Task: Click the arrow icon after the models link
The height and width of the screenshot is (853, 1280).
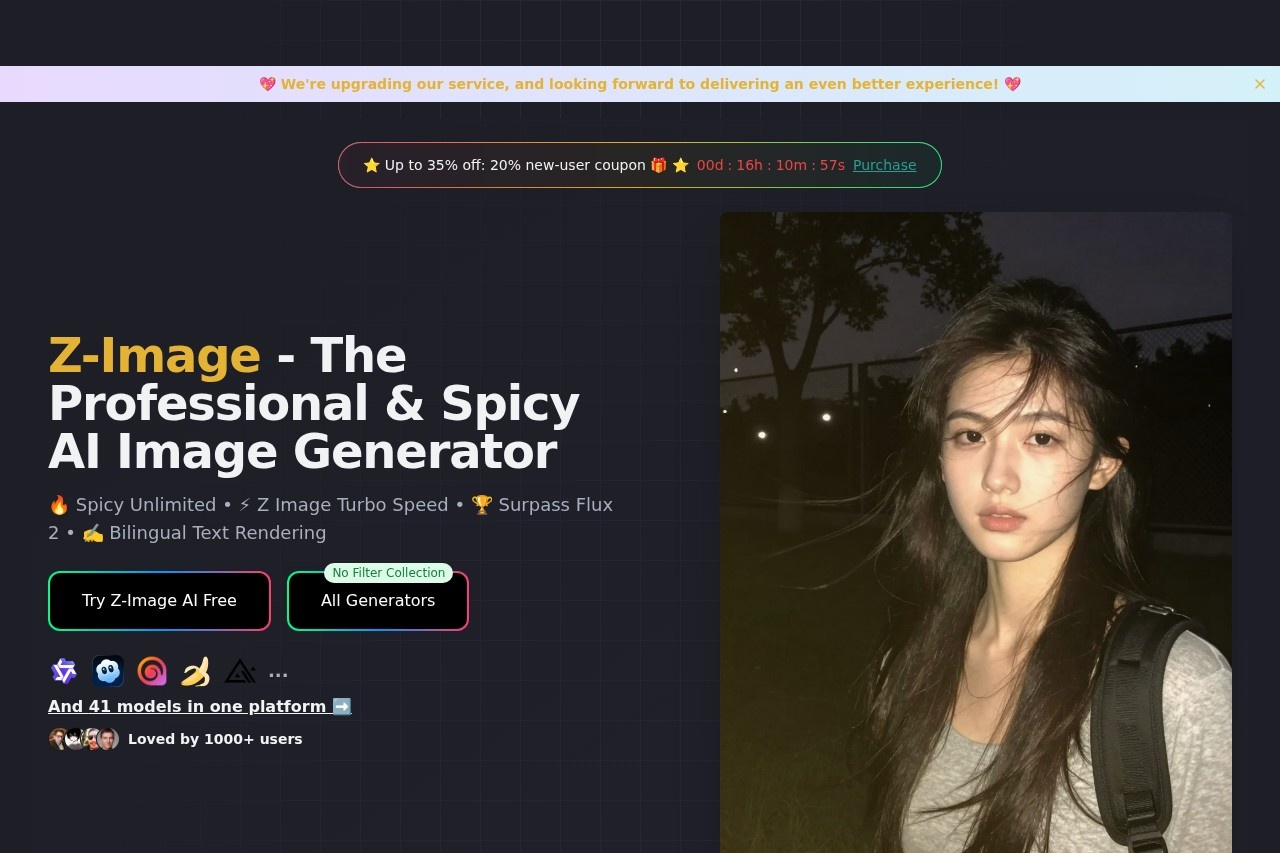Action: [342, 706]
